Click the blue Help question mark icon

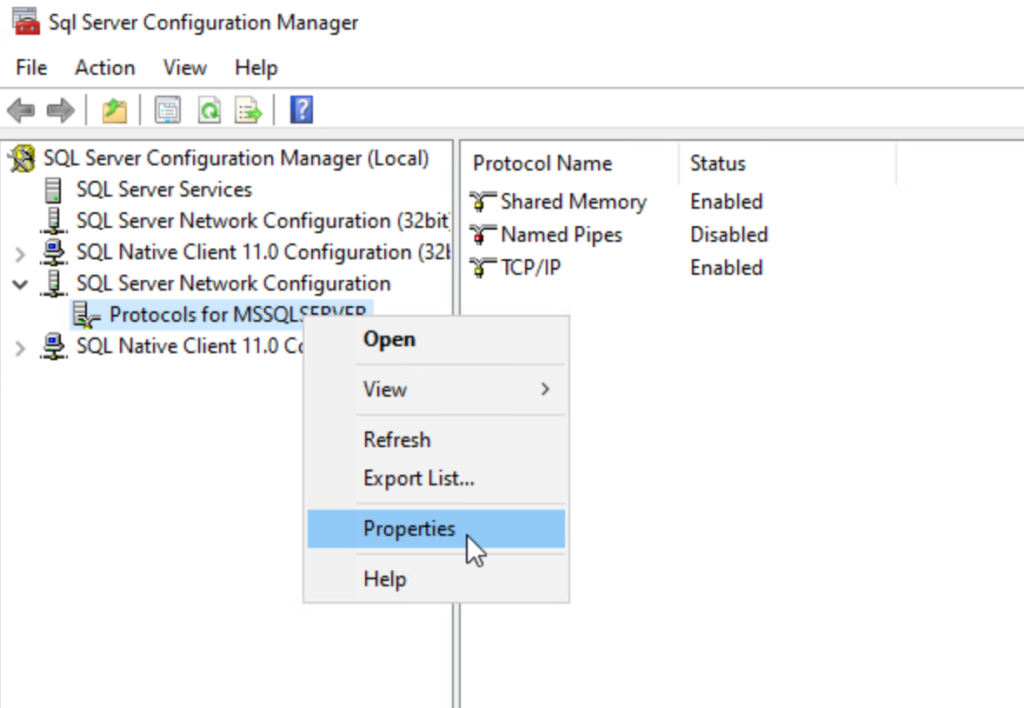point(301,110)
